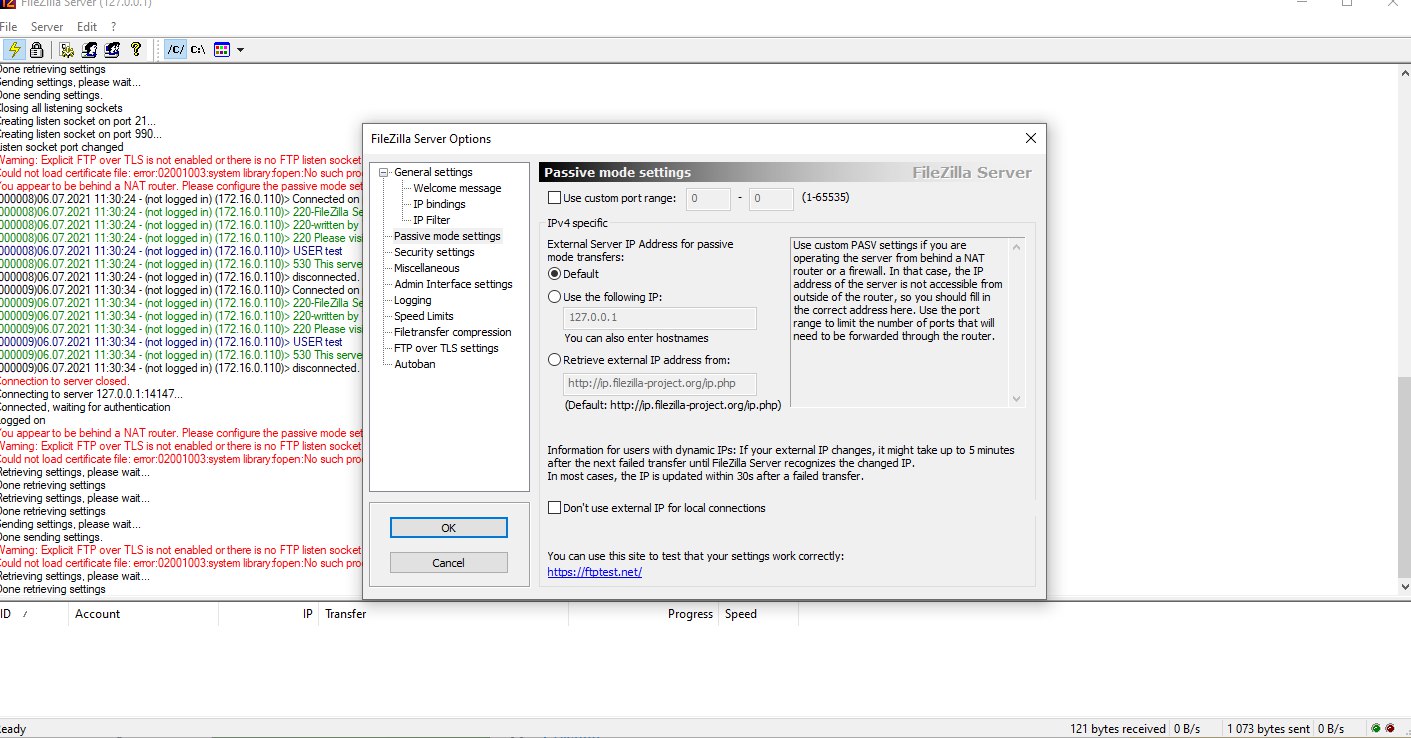Open the https://ftptest.net/ link

(x=594, y=572)
